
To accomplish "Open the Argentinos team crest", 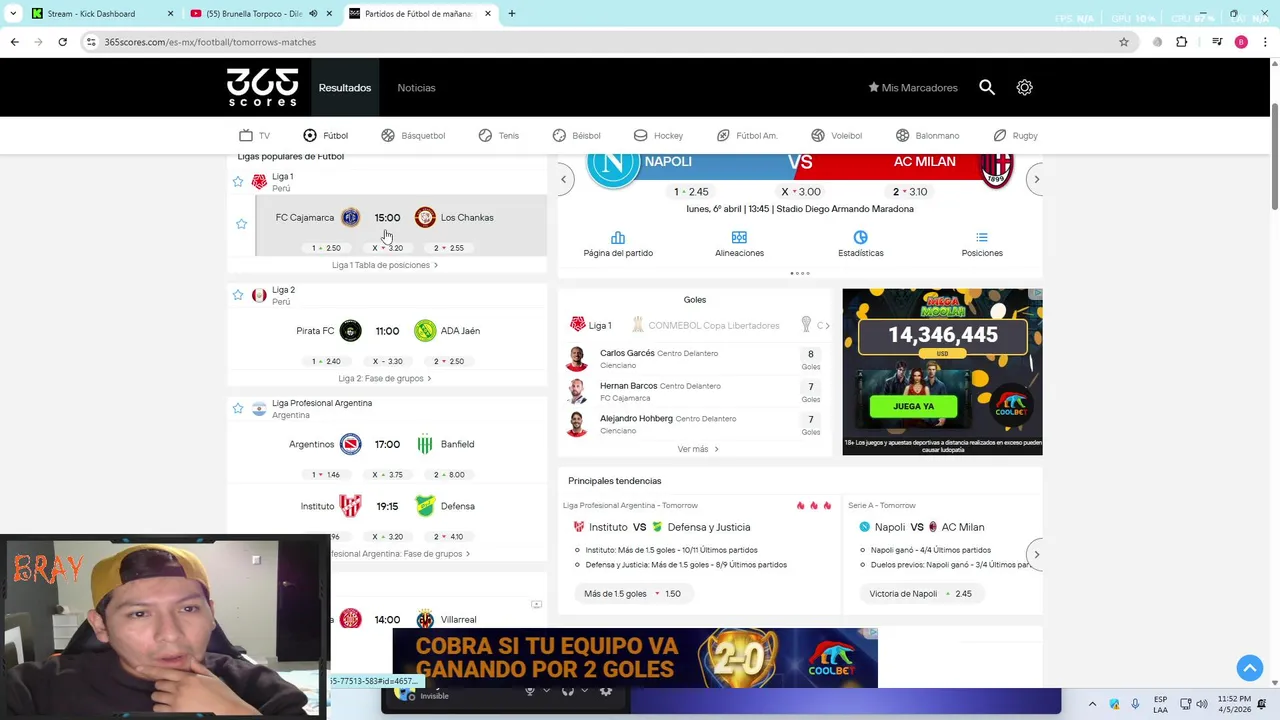I will coord(350,444).
